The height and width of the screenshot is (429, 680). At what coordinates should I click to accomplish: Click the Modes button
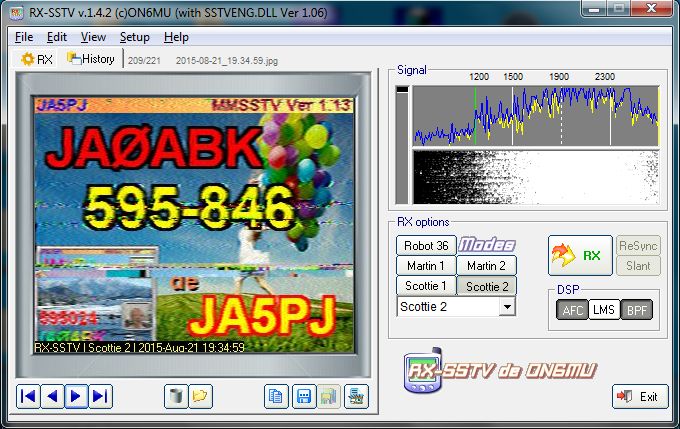coord(487,245)
